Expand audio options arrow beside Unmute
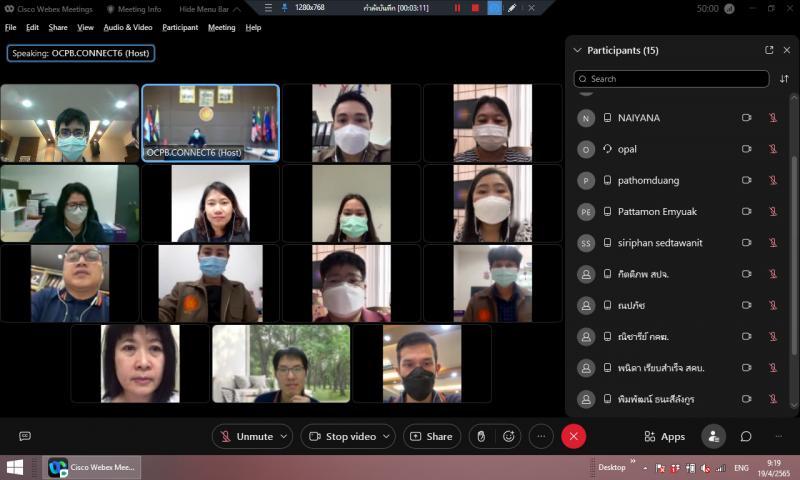This screenshot has height=480, width=800. point(284,436)
